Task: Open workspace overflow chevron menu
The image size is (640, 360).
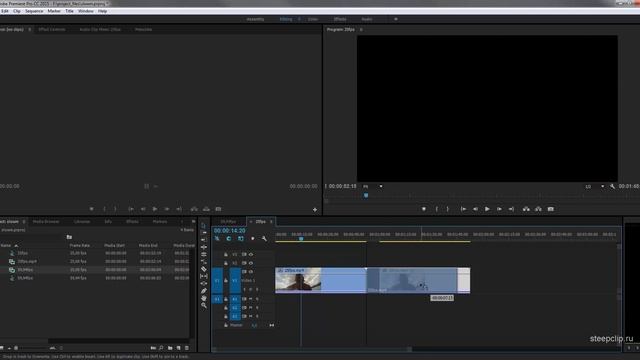Action: click(x=396, y=19)
